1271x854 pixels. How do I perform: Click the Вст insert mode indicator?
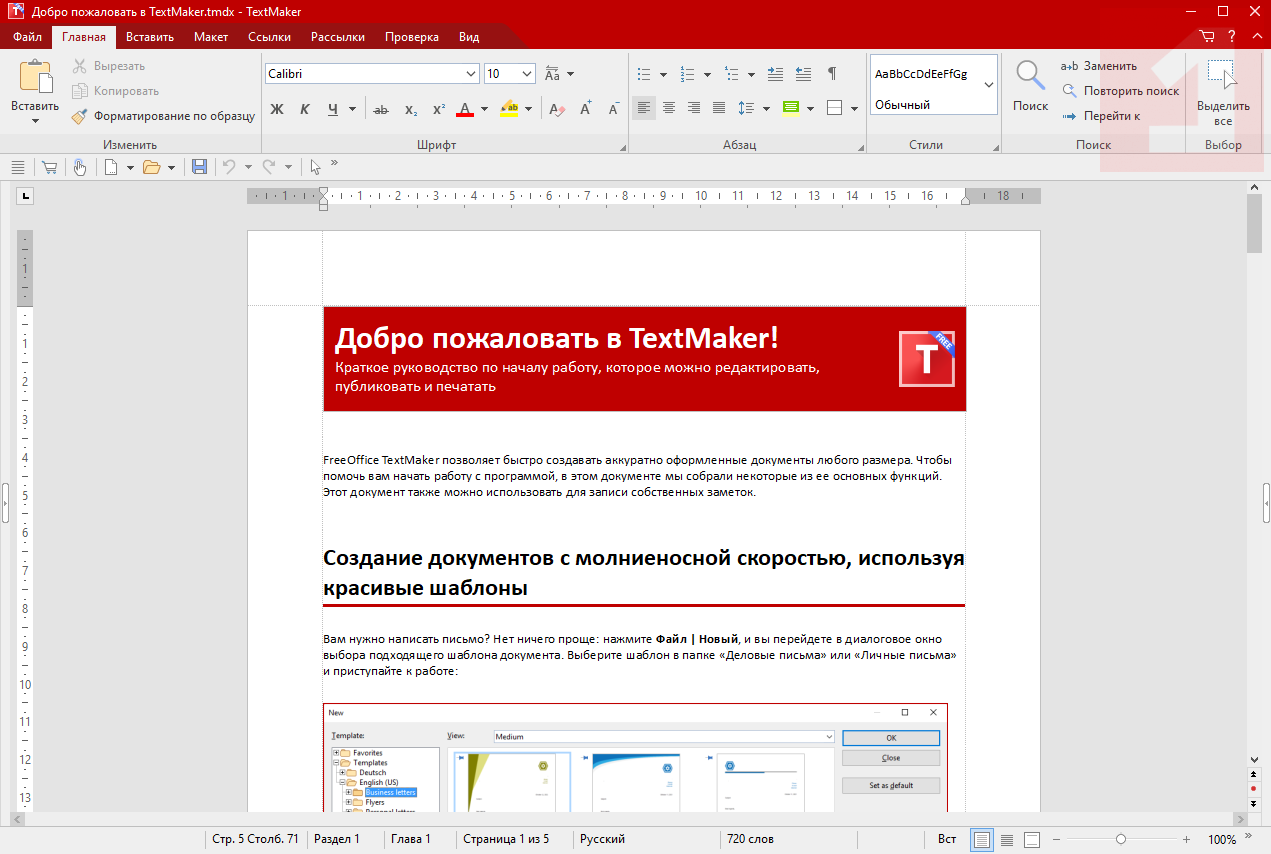coord(947,839)
